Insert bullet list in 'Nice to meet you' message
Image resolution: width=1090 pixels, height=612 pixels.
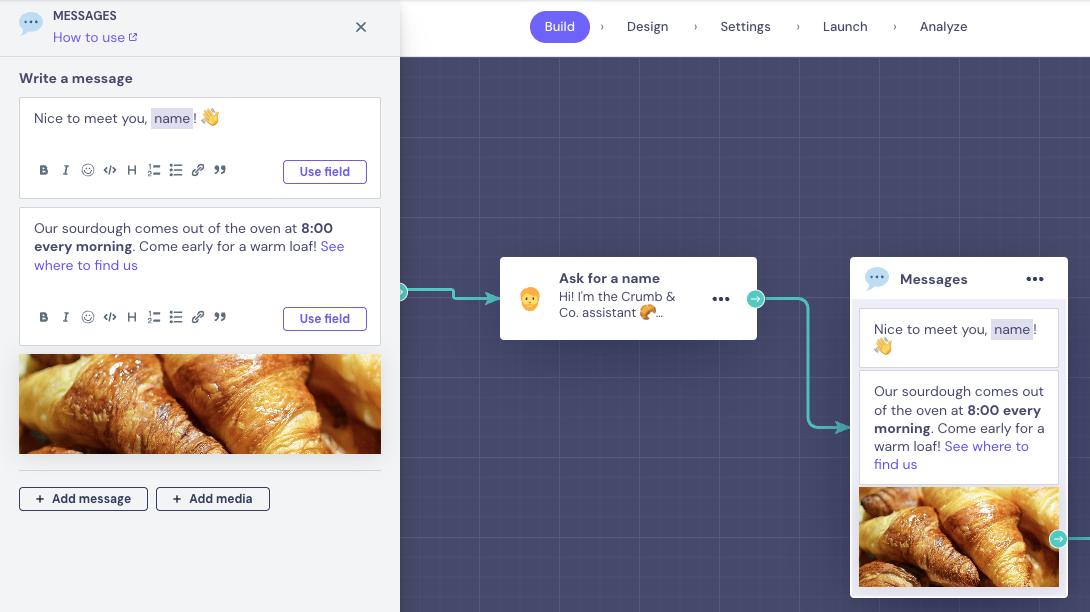176,170
